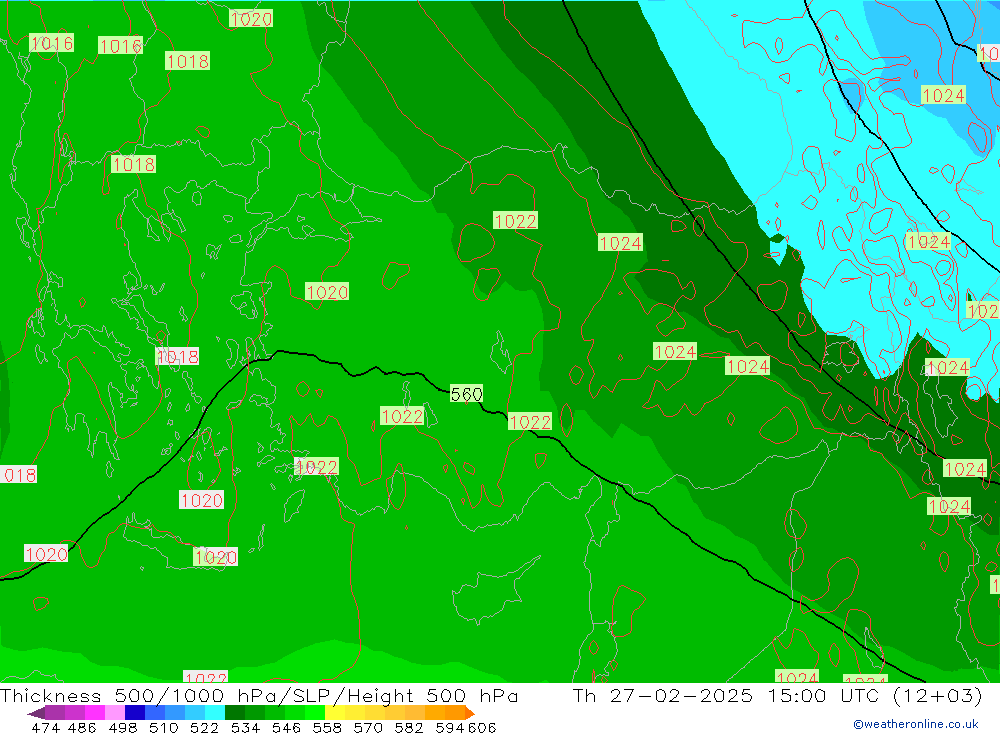Screen dimensions: 1000x733
Task: Click the legend value 498
Action: [123, 727]
